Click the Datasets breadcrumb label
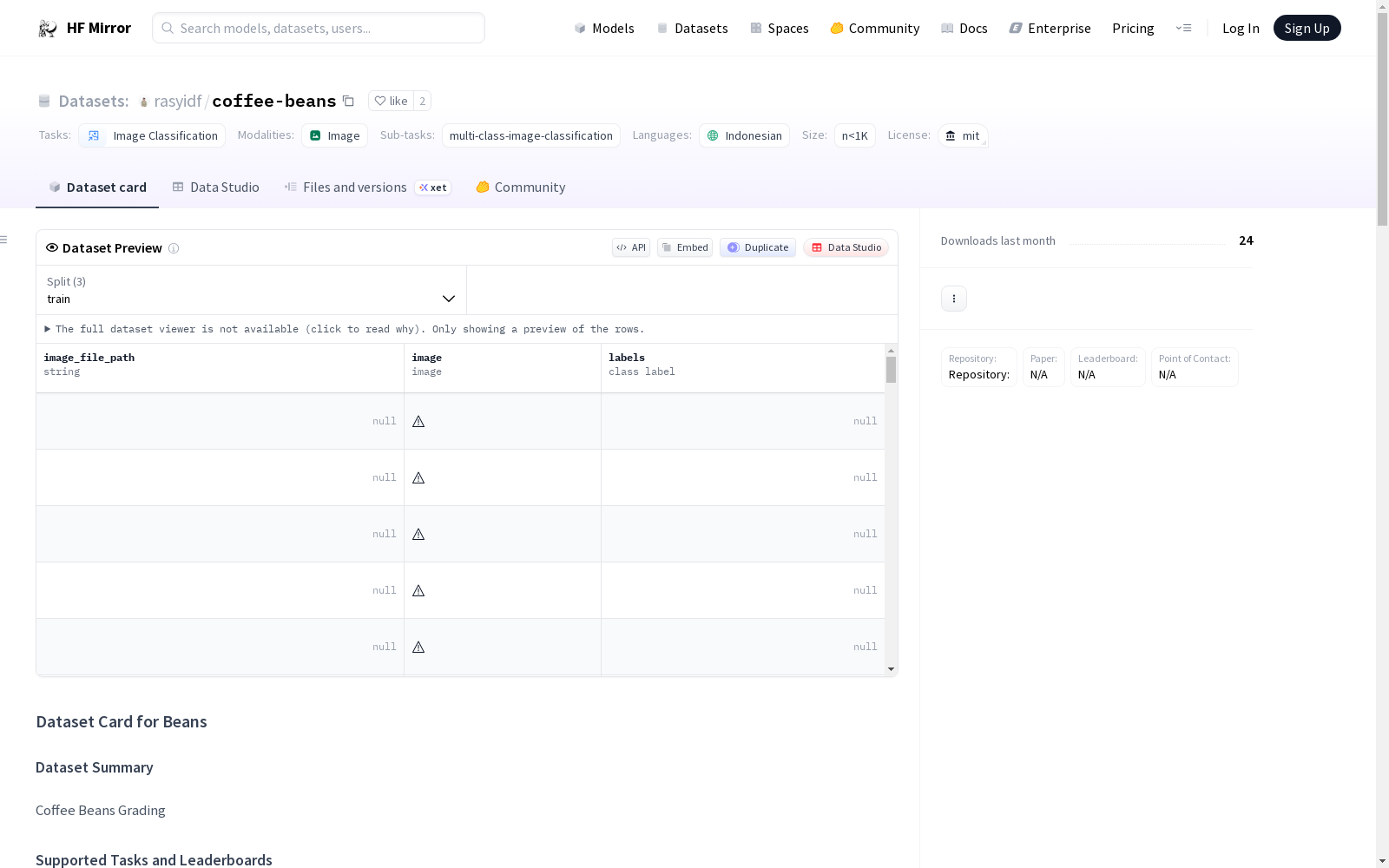The width and height of the screenshot is (1389, 868). coord(94,101)
